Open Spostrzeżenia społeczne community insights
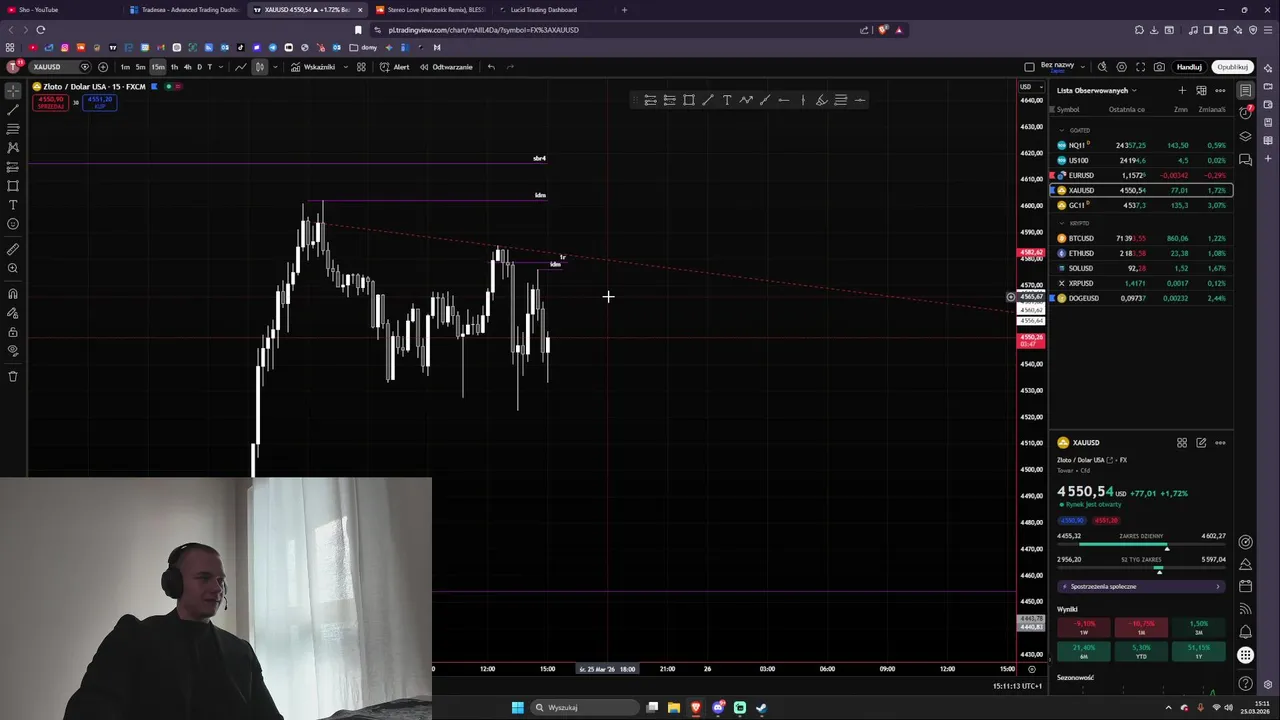 (x=1141, y=586)
